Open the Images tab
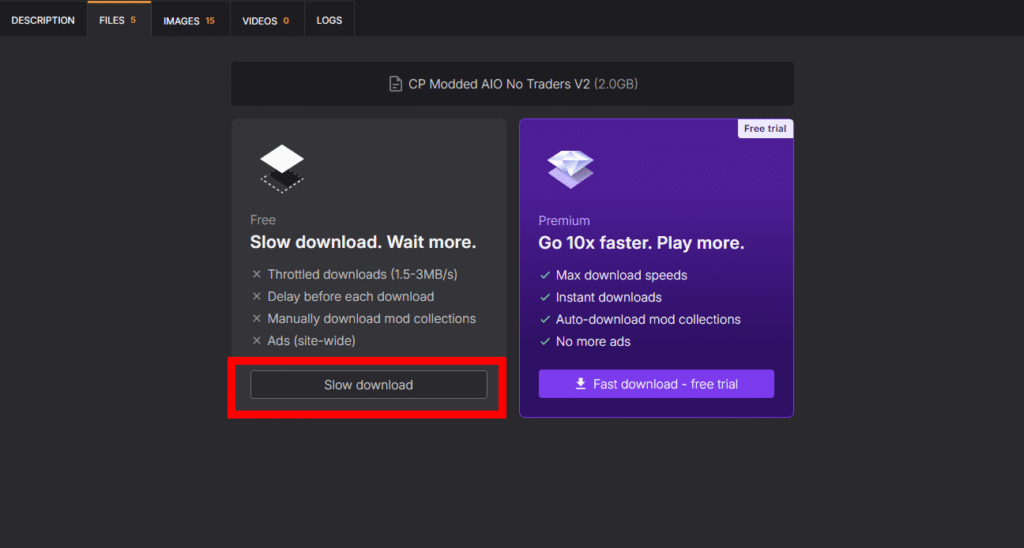Screen dimensions: 1024x548 (189, 20)
